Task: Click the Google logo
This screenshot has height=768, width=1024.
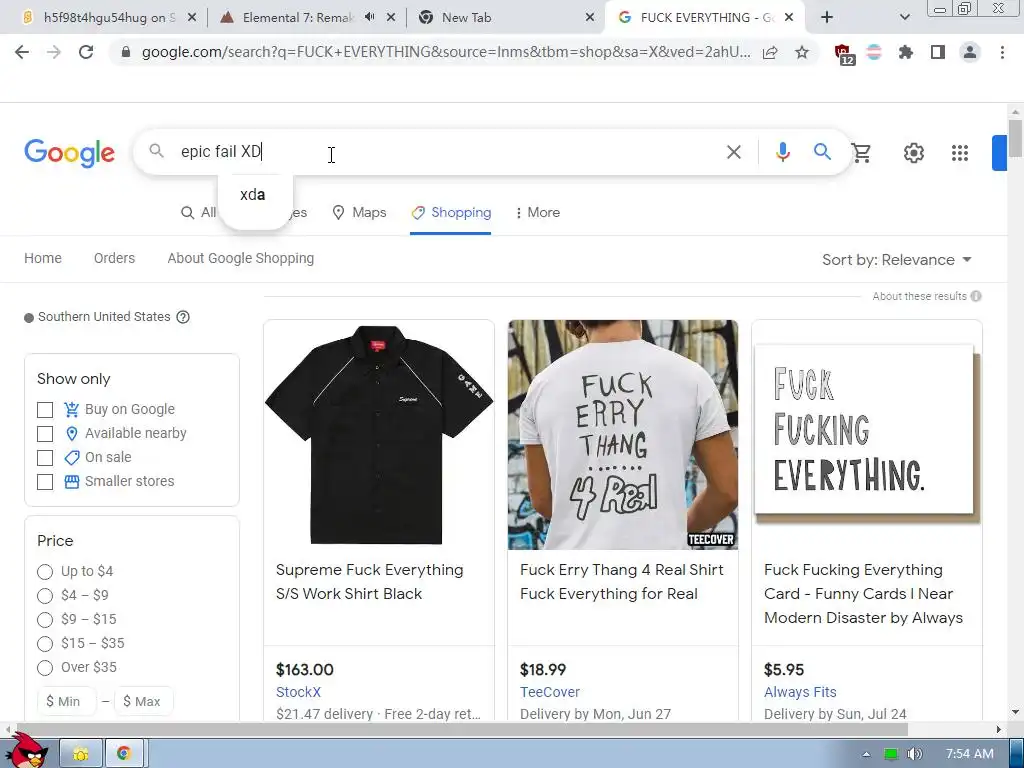Action: [x=69, y=153]
